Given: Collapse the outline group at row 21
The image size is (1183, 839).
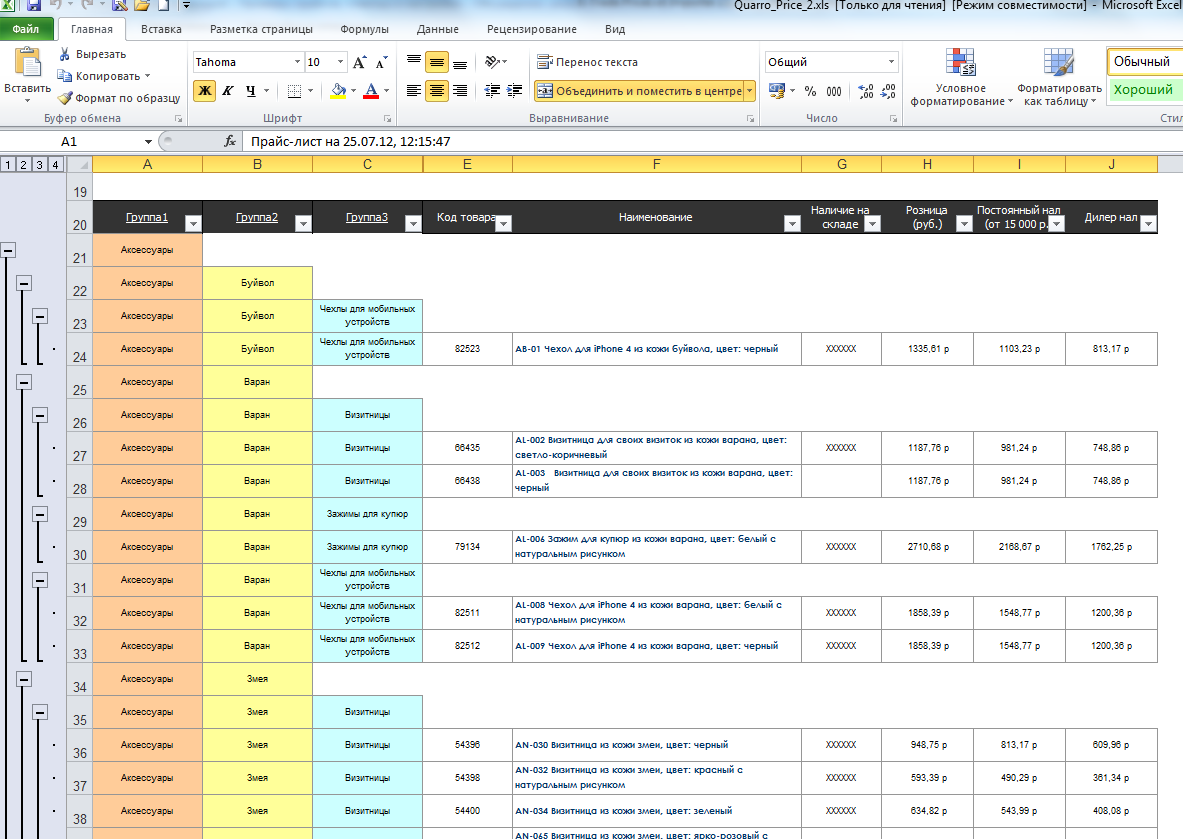Looking at the screenshot, I should point(8,250).
